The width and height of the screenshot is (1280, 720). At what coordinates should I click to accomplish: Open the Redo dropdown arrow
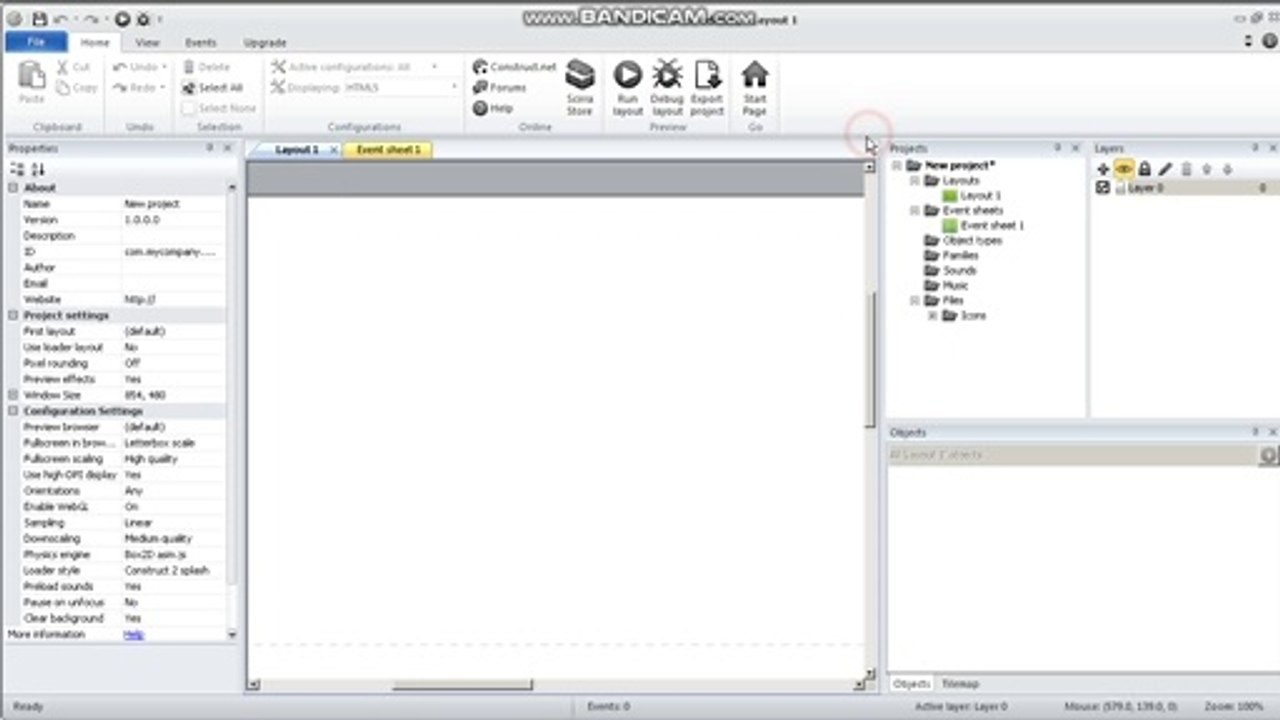pyautogui.click(x=164, y=88)
